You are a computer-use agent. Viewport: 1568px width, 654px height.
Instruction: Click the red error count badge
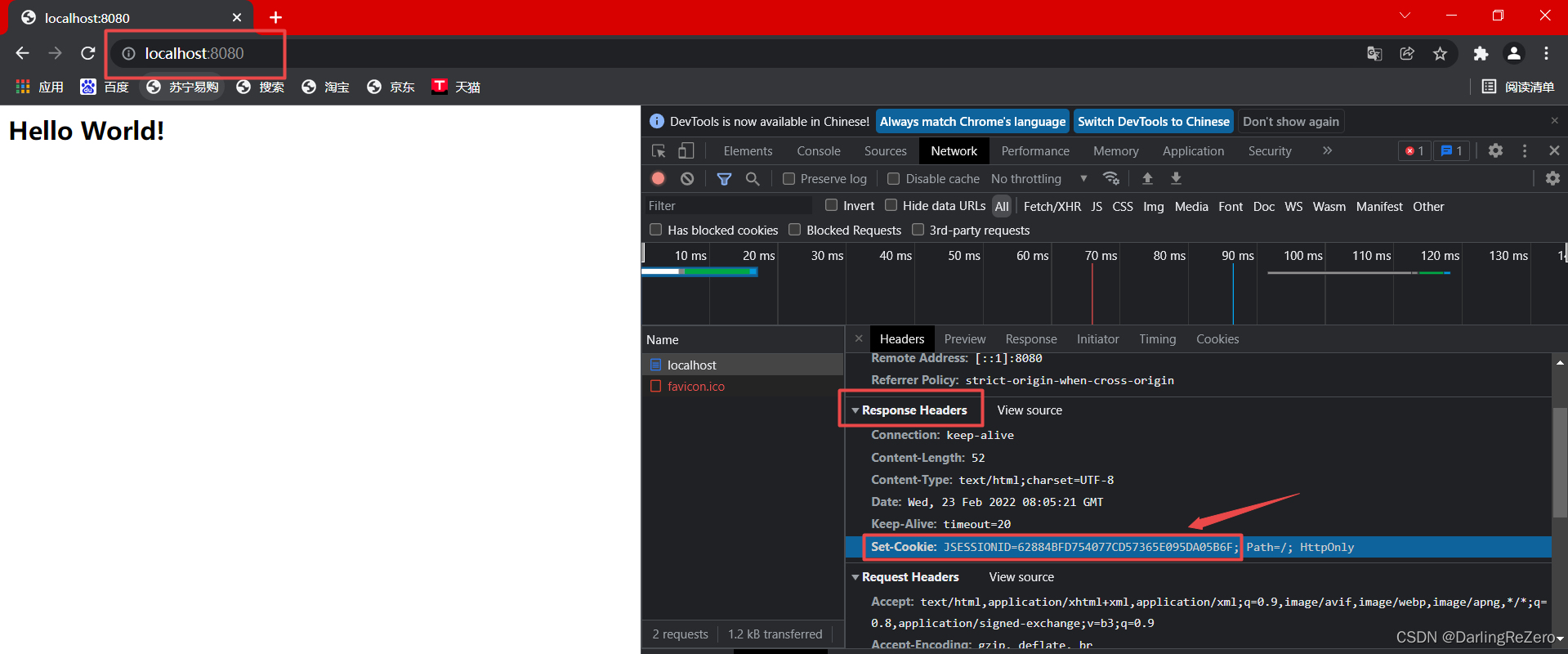(x=1414, y=150)
